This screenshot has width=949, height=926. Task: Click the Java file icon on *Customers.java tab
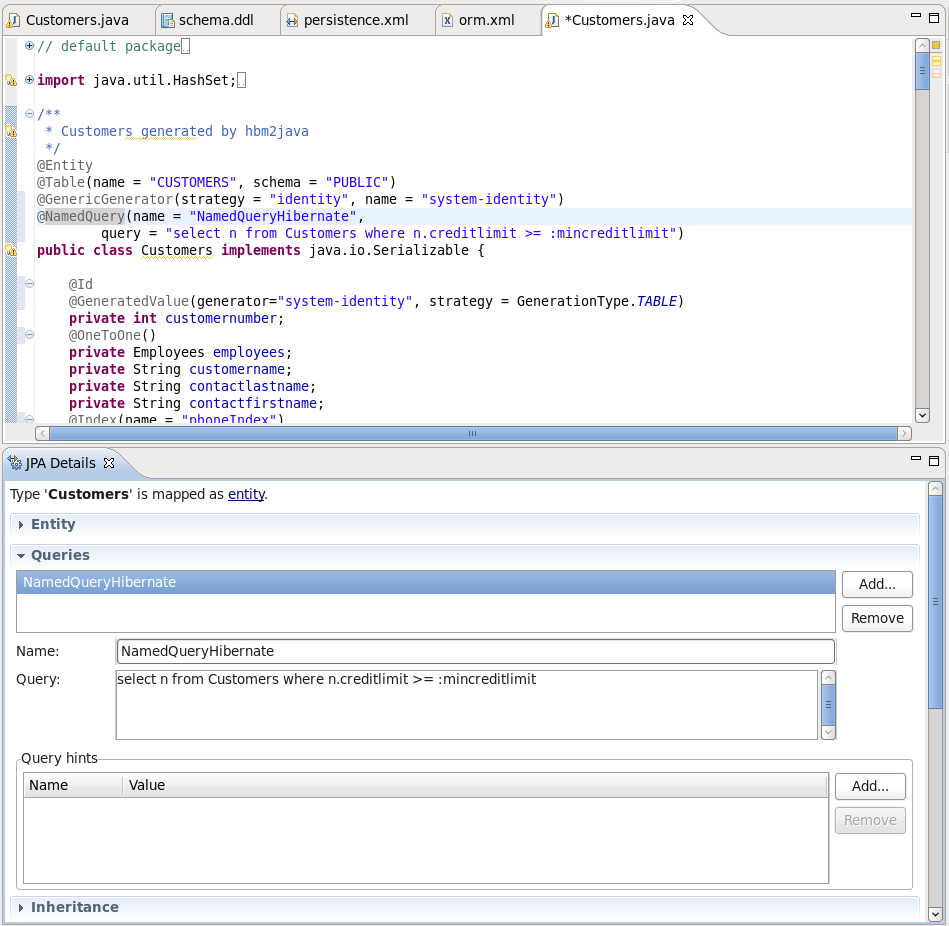coord(550,19)
